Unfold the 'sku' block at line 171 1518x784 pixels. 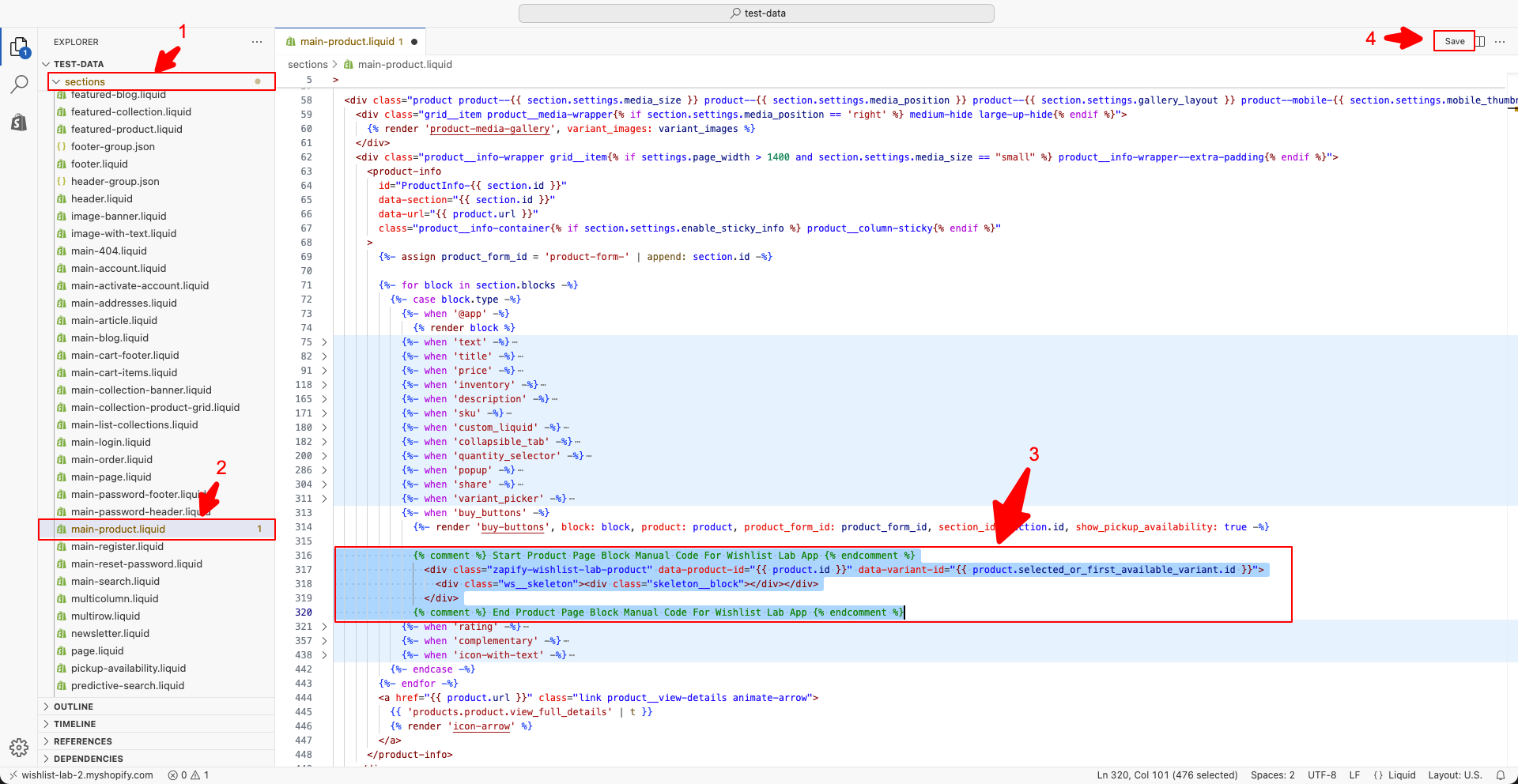pos(324,413)
